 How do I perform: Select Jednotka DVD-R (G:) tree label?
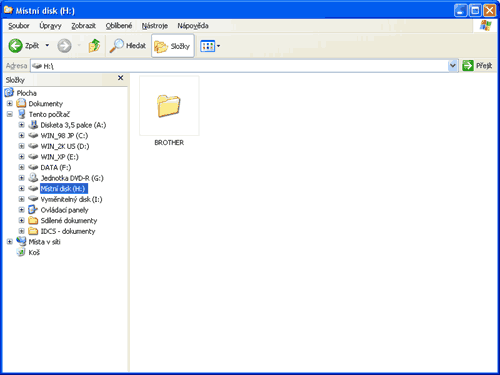click(72, 178)
